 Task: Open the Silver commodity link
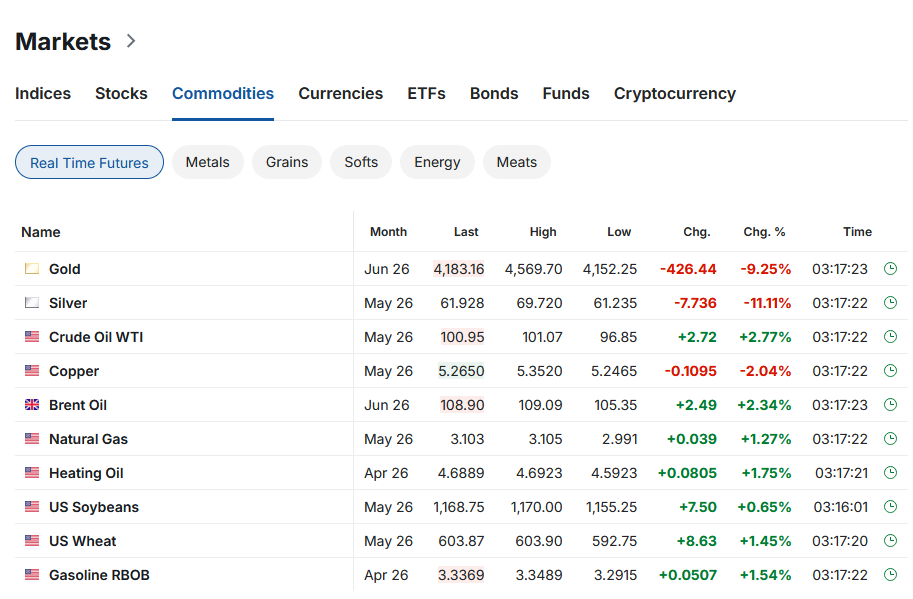(68, 303)
